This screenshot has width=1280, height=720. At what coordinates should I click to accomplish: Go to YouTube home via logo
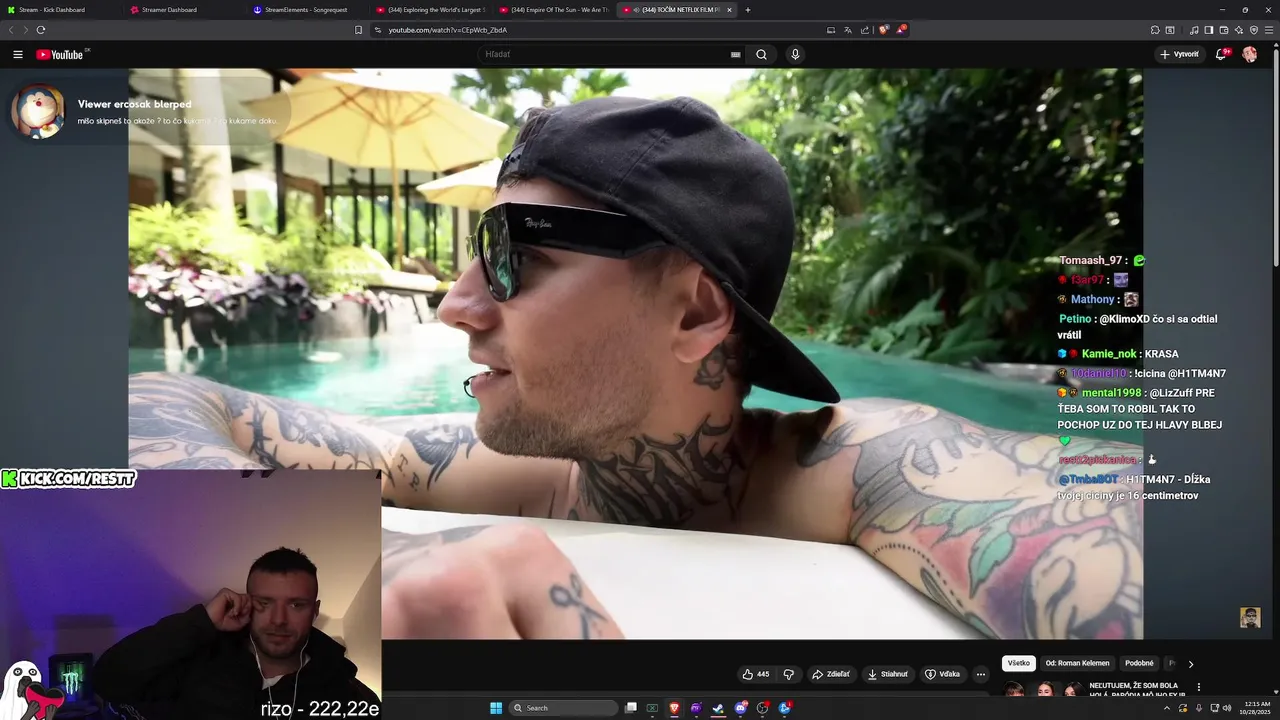tap(60, 54)
